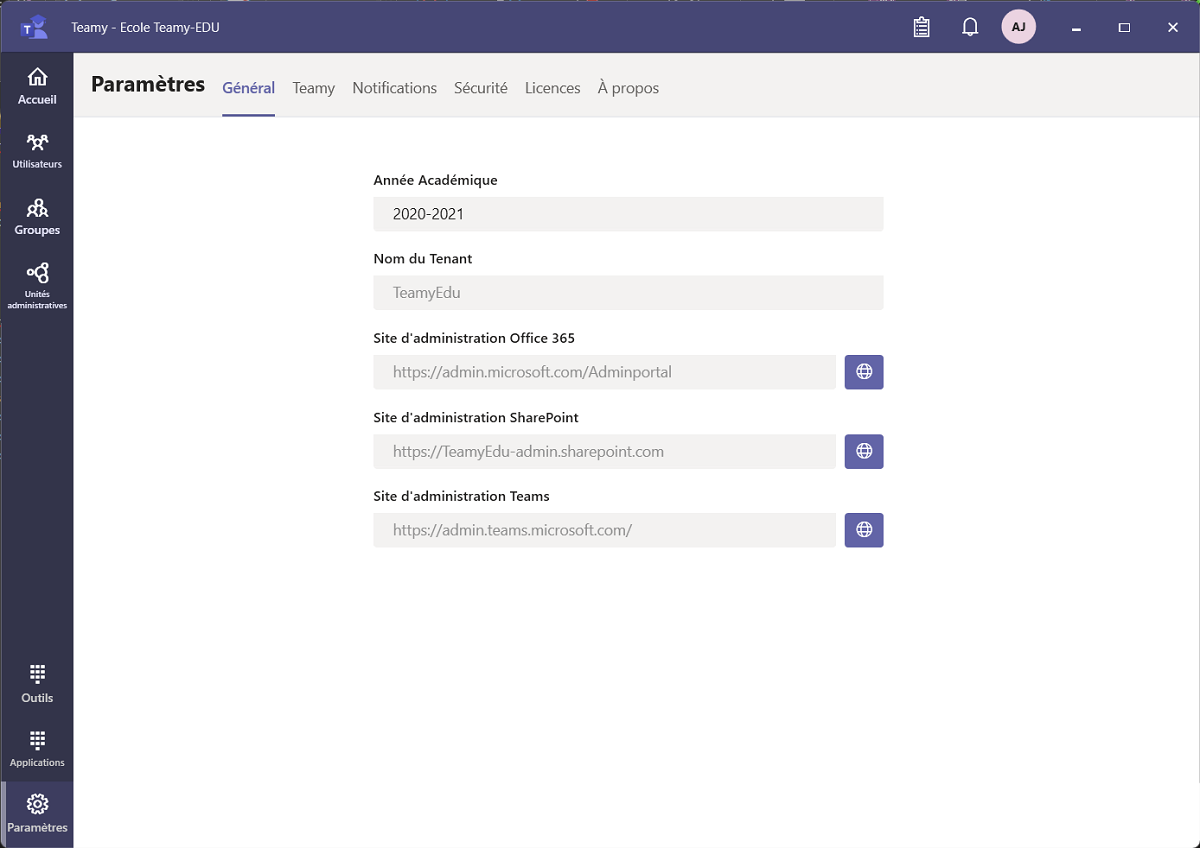
Task: Open Outils in the sidebar
Action: 37,684
